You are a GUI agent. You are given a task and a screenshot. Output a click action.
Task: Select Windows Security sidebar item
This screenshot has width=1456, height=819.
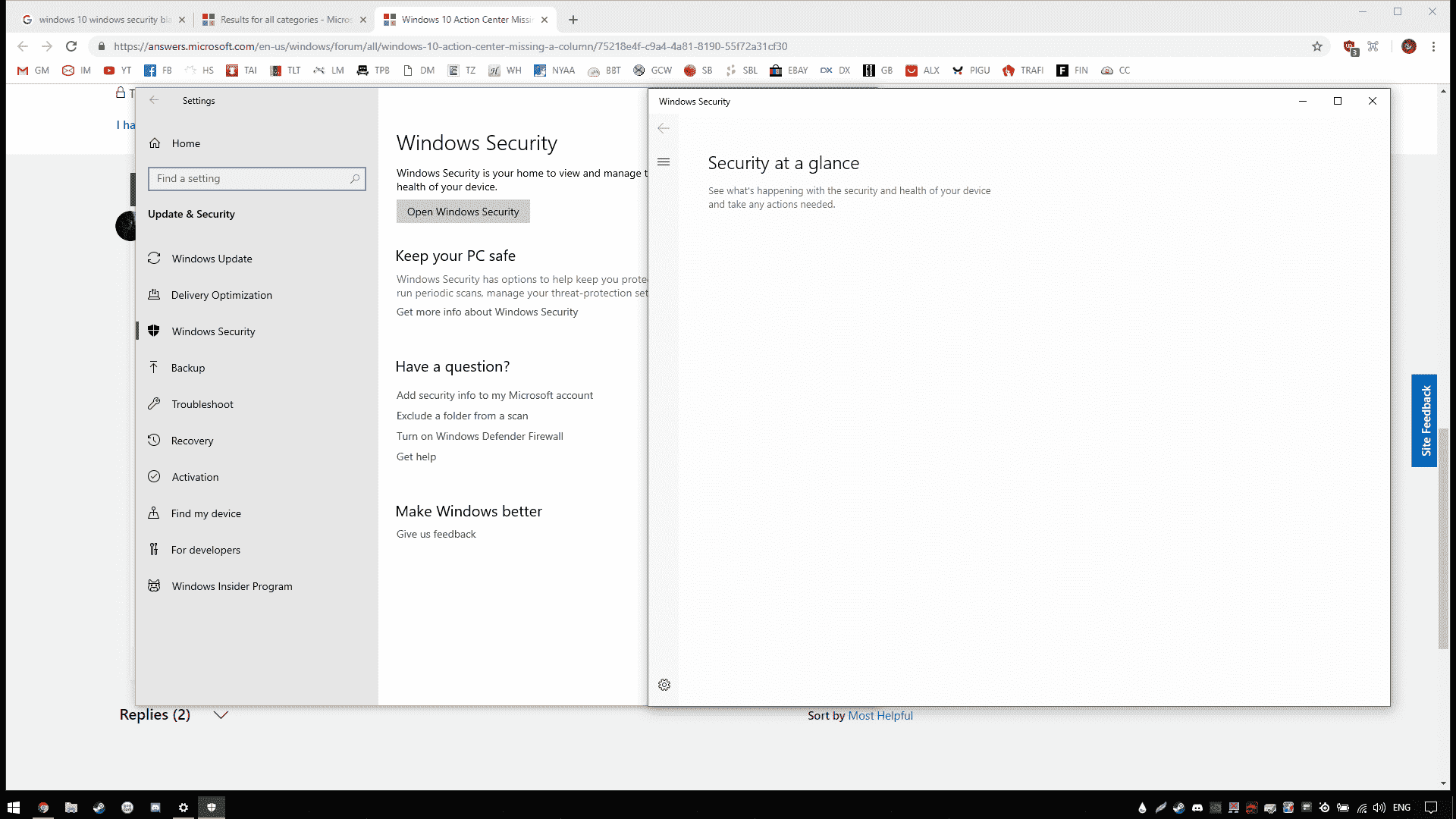pos(256,331)
